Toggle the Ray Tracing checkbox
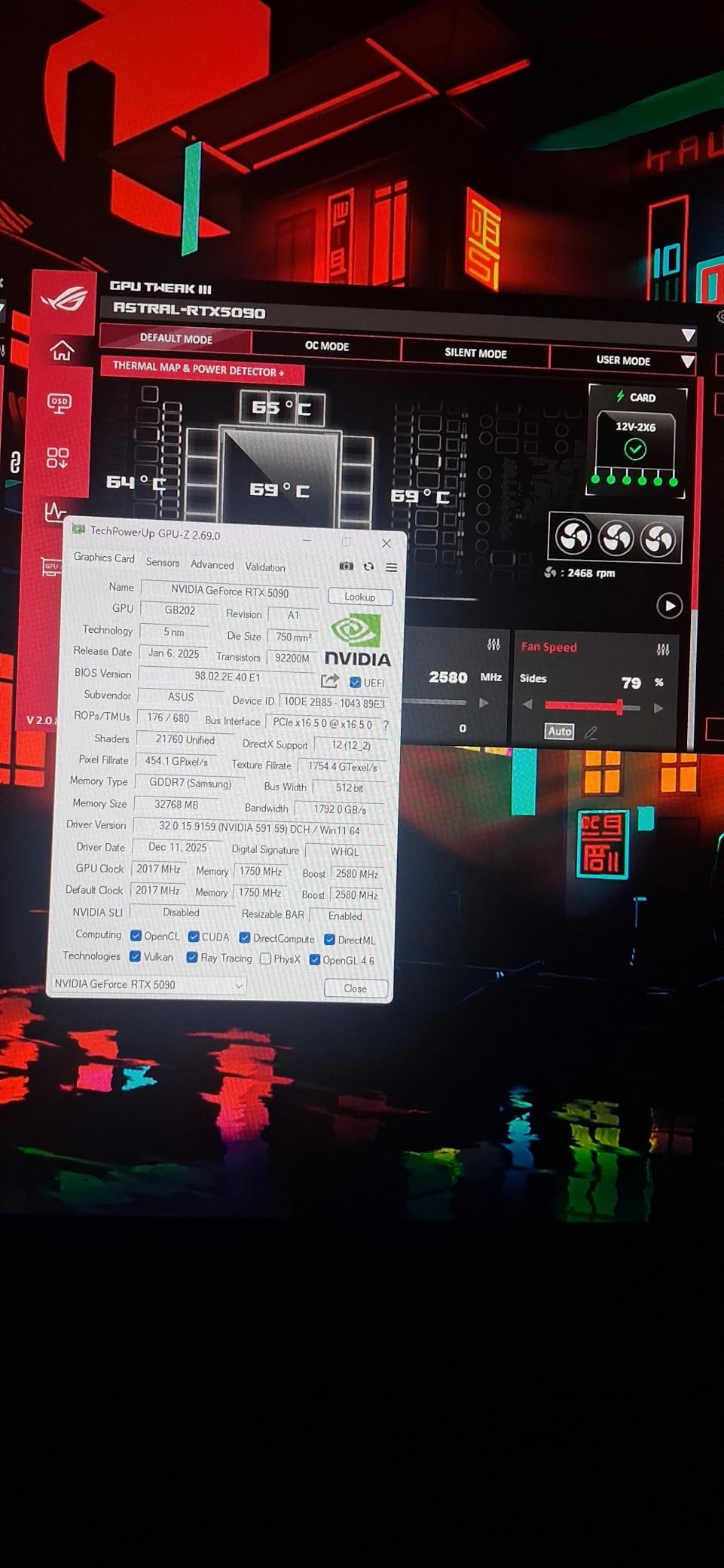The height and width of the screenshot is (1568, 724). point(191,958)
